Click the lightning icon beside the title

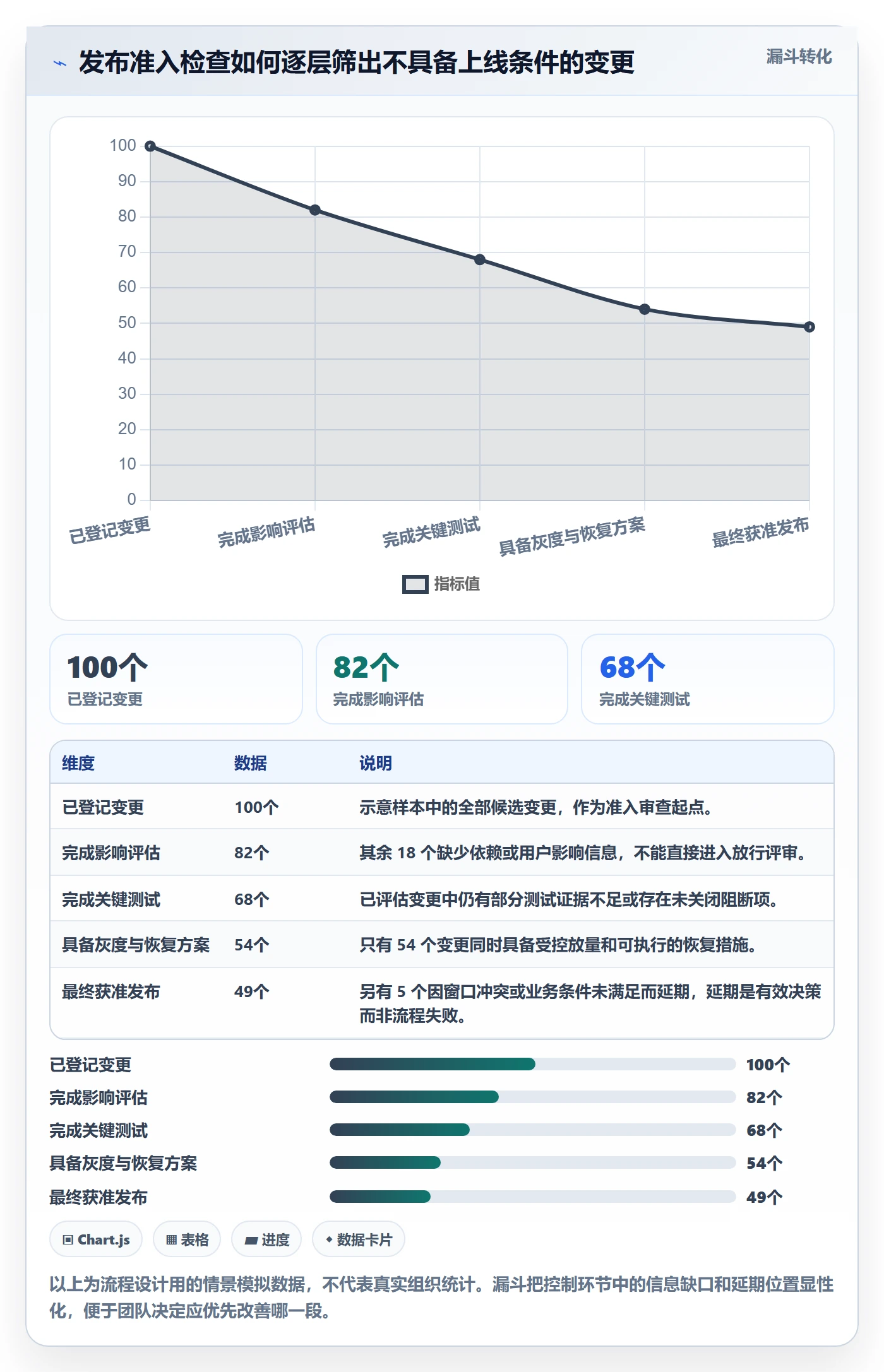coord(60,63)
